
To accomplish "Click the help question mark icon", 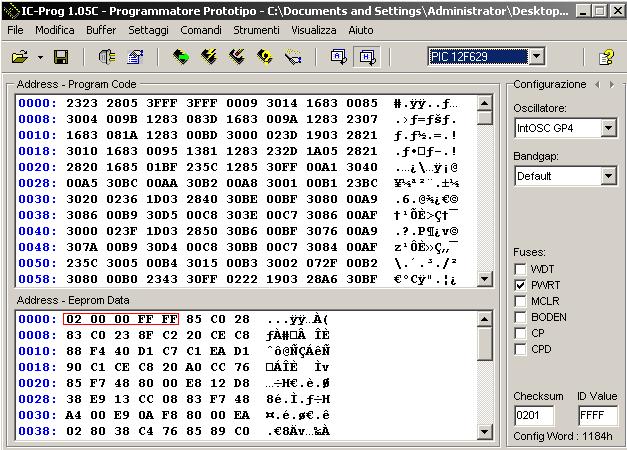I will point(606,57).
